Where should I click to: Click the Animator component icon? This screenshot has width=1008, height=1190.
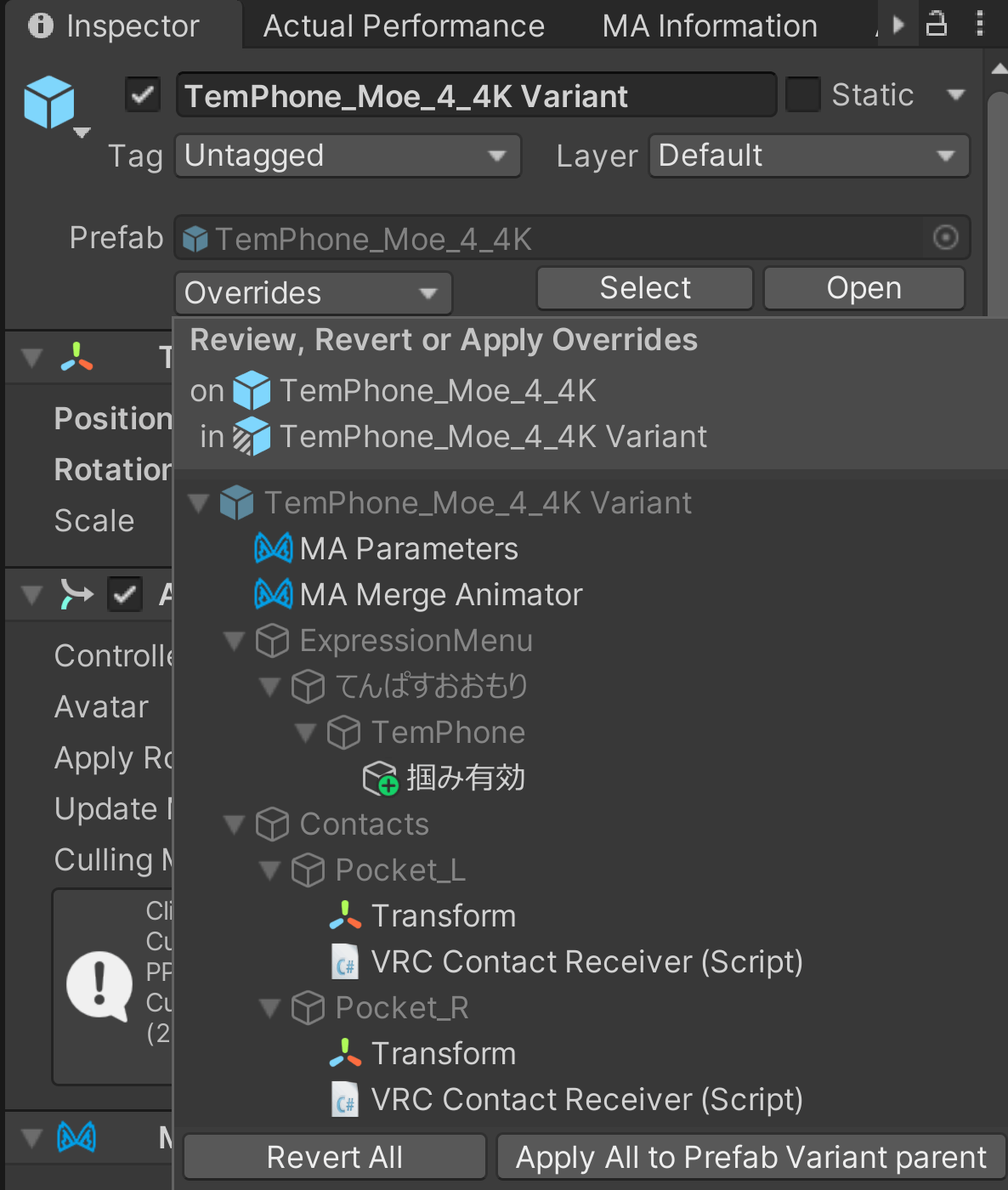76,593
